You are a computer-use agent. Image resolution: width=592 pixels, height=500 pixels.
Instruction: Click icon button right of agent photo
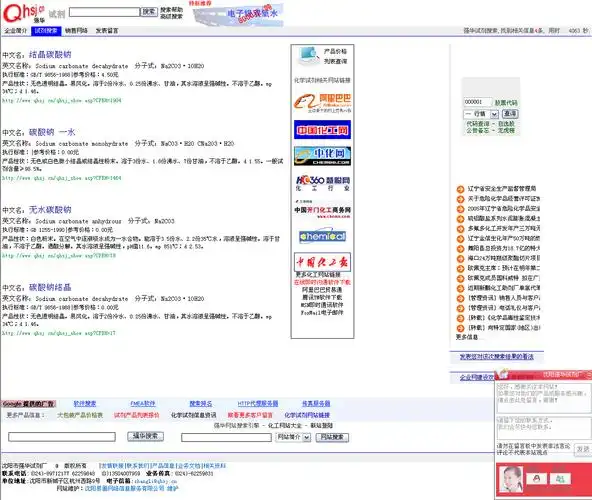(536, 479)
